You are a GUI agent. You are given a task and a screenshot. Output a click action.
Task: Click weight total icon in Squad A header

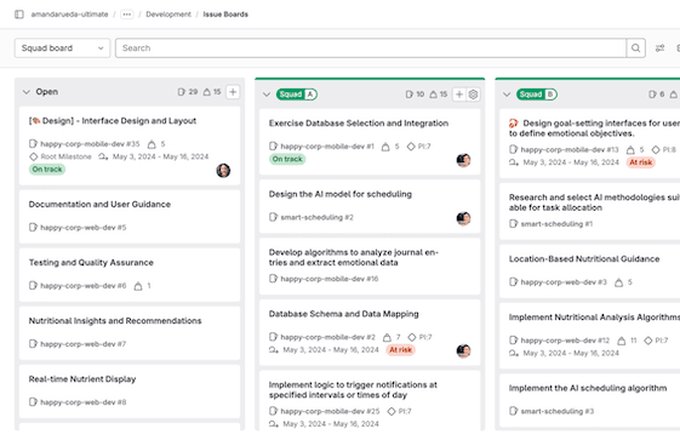(433, 95)
